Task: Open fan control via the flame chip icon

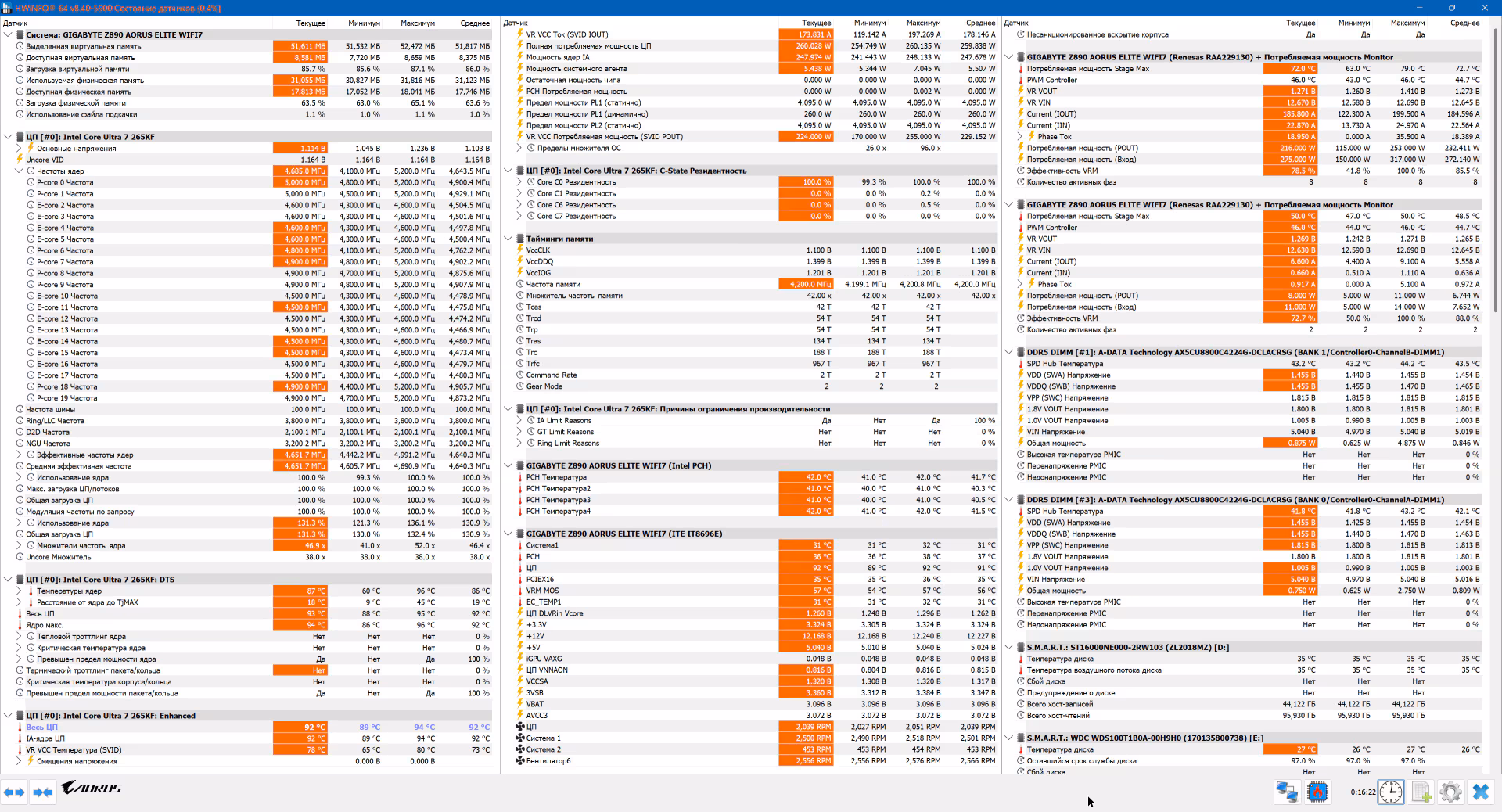Action: 1317,792
